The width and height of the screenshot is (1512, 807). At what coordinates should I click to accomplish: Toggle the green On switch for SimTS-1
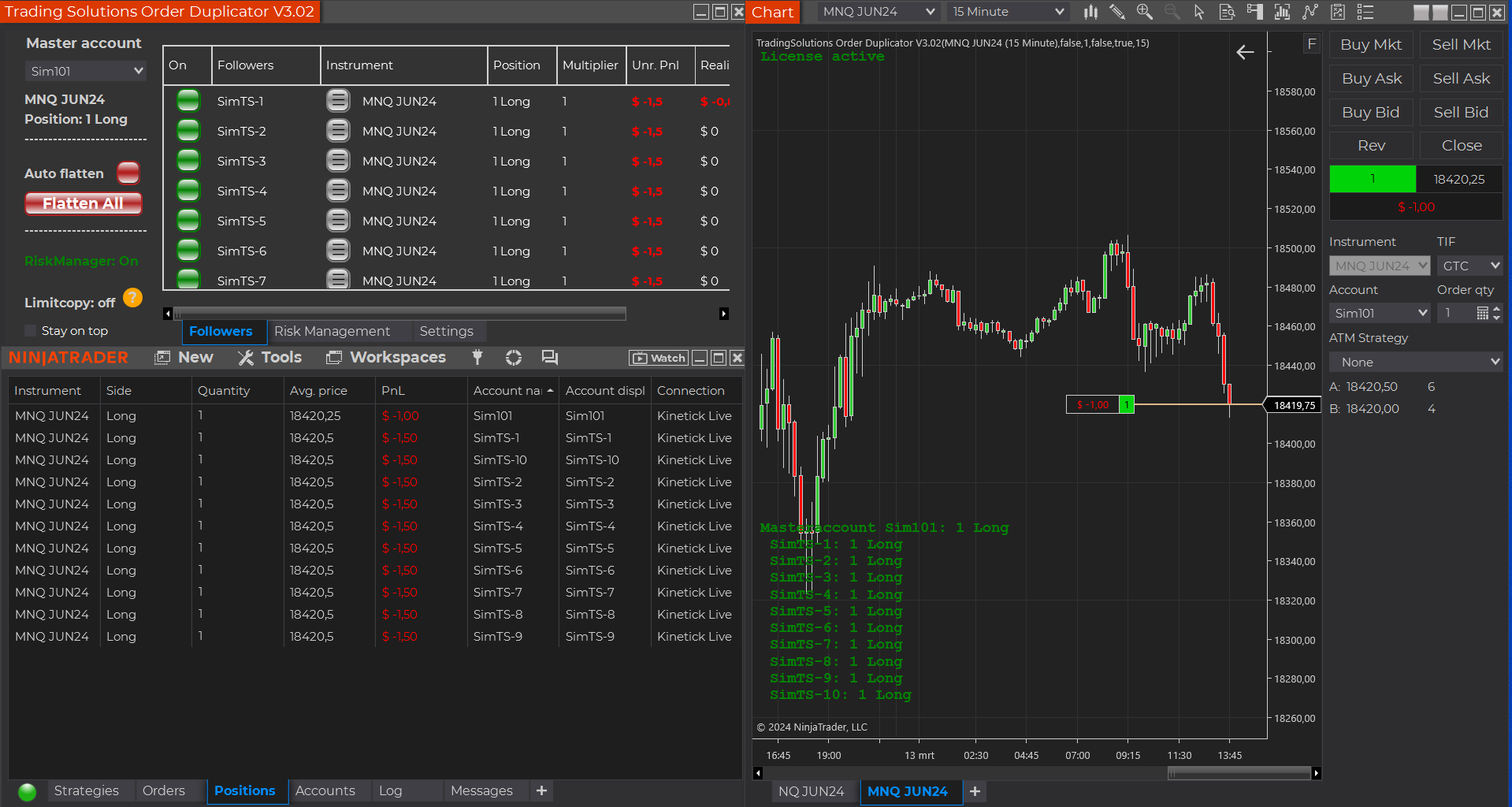pyautogui.click(x=188, y=101)
